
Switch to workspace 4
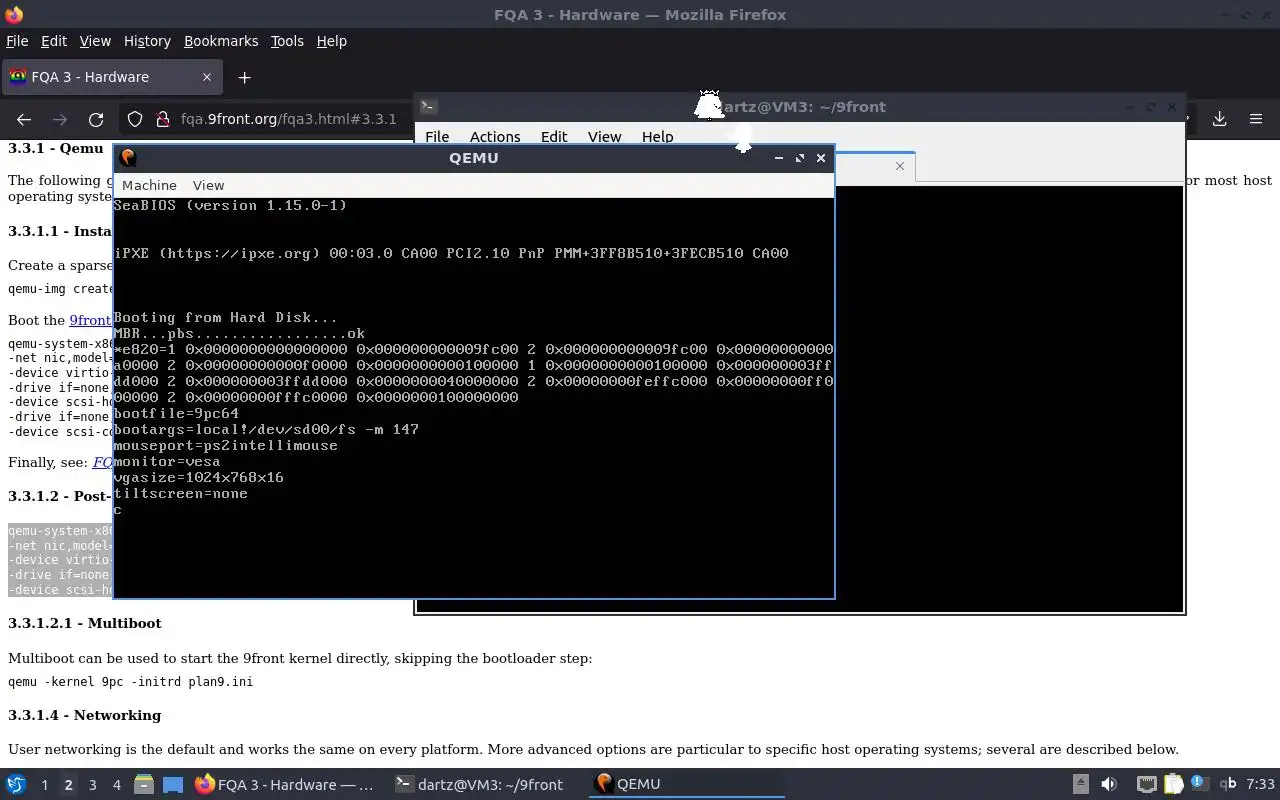116,785
